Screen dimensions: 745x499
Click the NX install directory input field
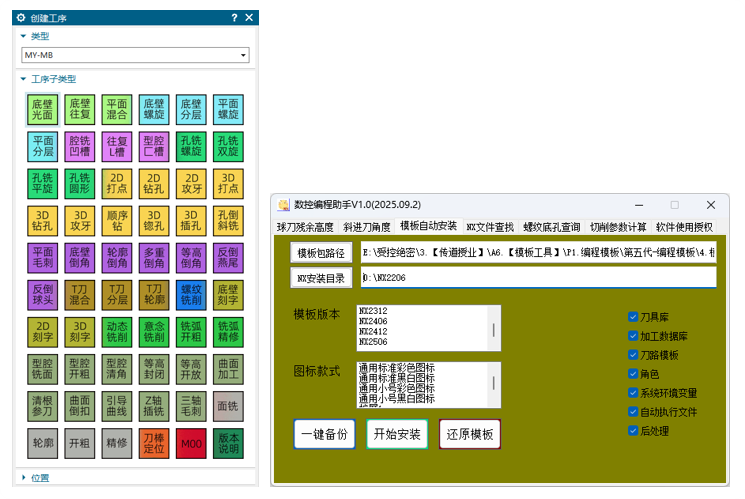(538, 277)
